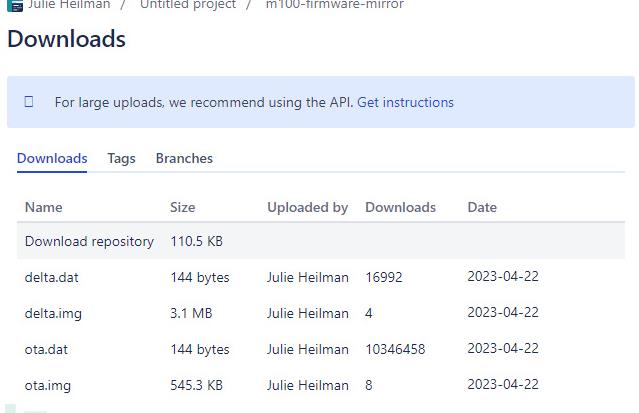The height and width of the screenshot is (413, 639).
Task: Click the workspace avatar icon in breadcrumb
Action: coord(15,4)
